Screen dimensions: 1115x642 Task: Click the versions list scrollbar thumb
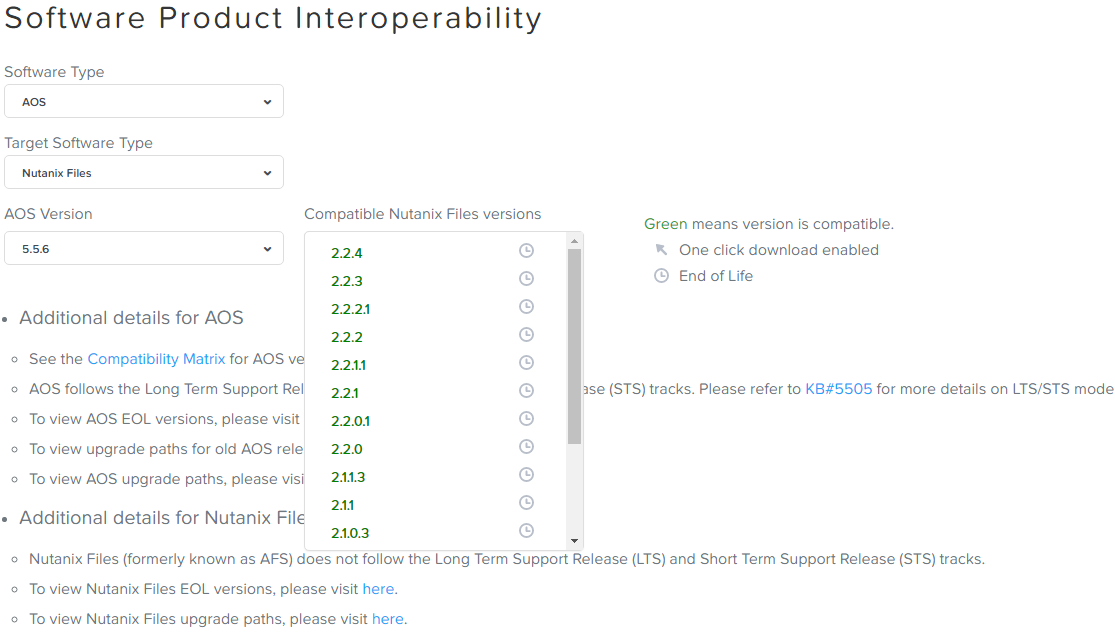[575, 346]
